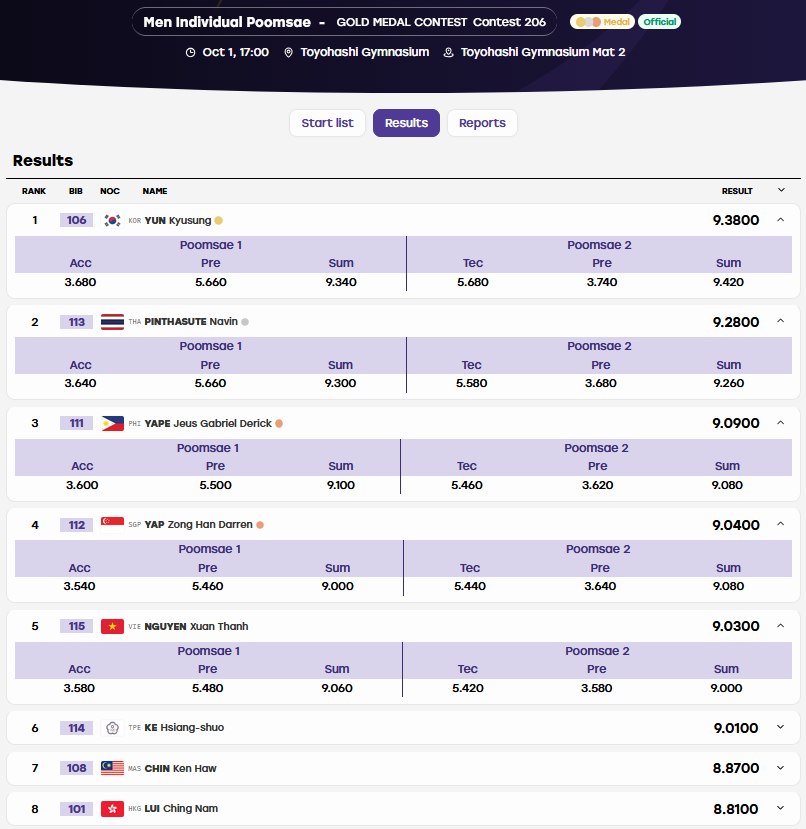Open athlete CHIN Ken Haw
This screenshot has width=806, height=829.
click(x=180, y=769)
